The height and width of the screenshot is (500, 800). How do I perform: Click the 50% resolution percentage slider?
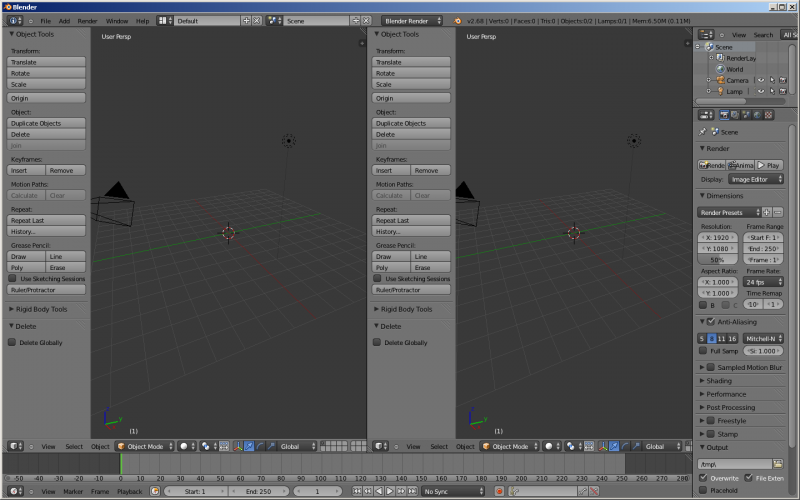(718, 259)
